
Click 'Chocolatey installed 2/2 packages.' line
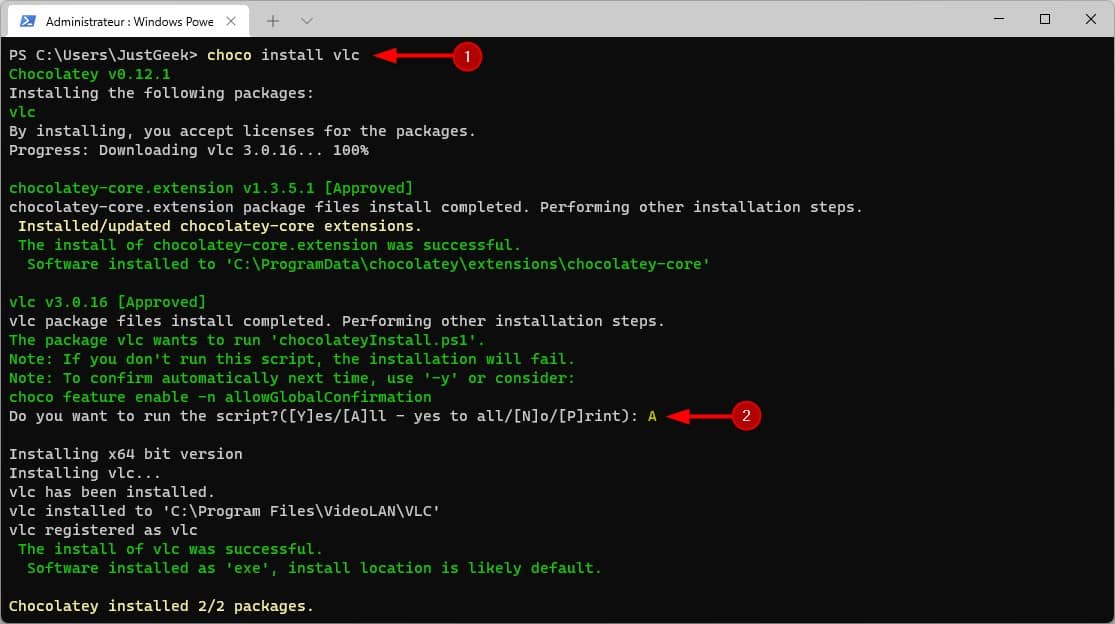pos(161,606)
